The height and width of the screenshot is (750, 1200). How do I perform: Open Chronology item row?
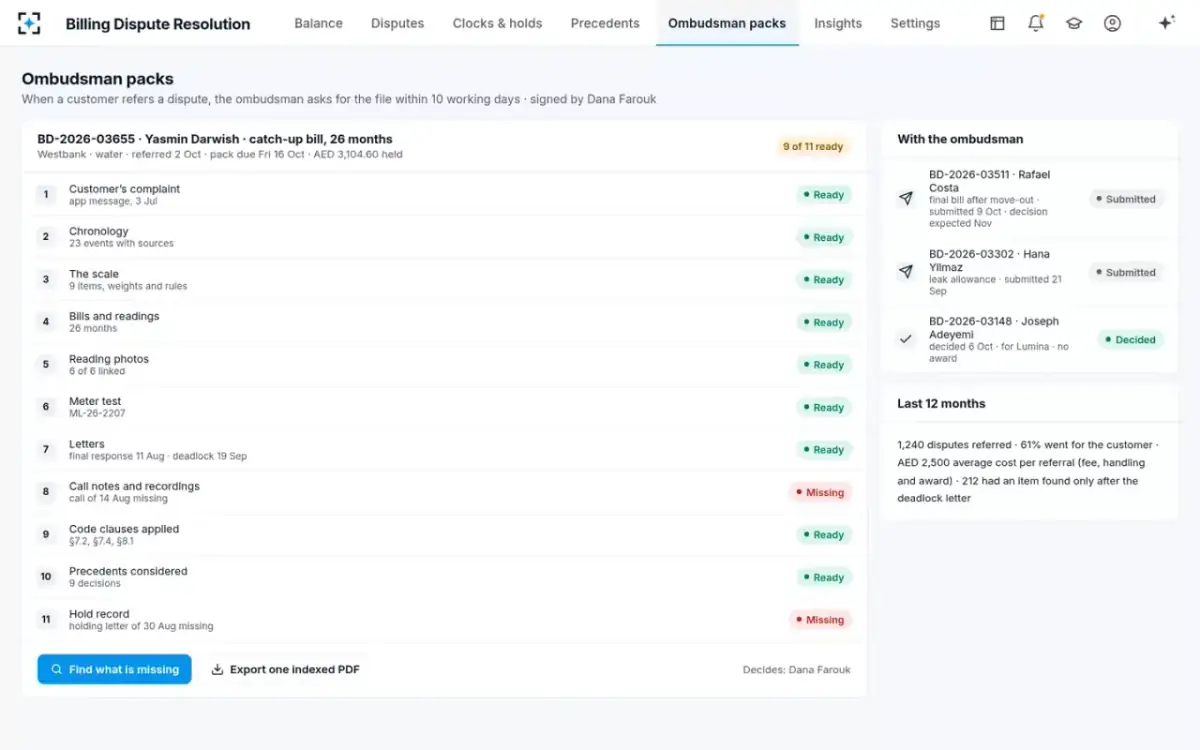tap(444, 237)
